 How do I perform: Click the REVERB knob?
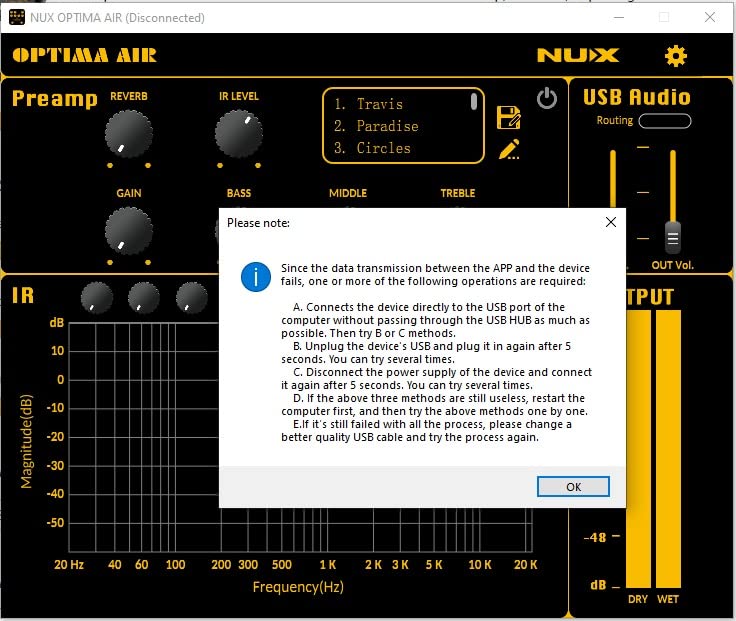point(128,134)
